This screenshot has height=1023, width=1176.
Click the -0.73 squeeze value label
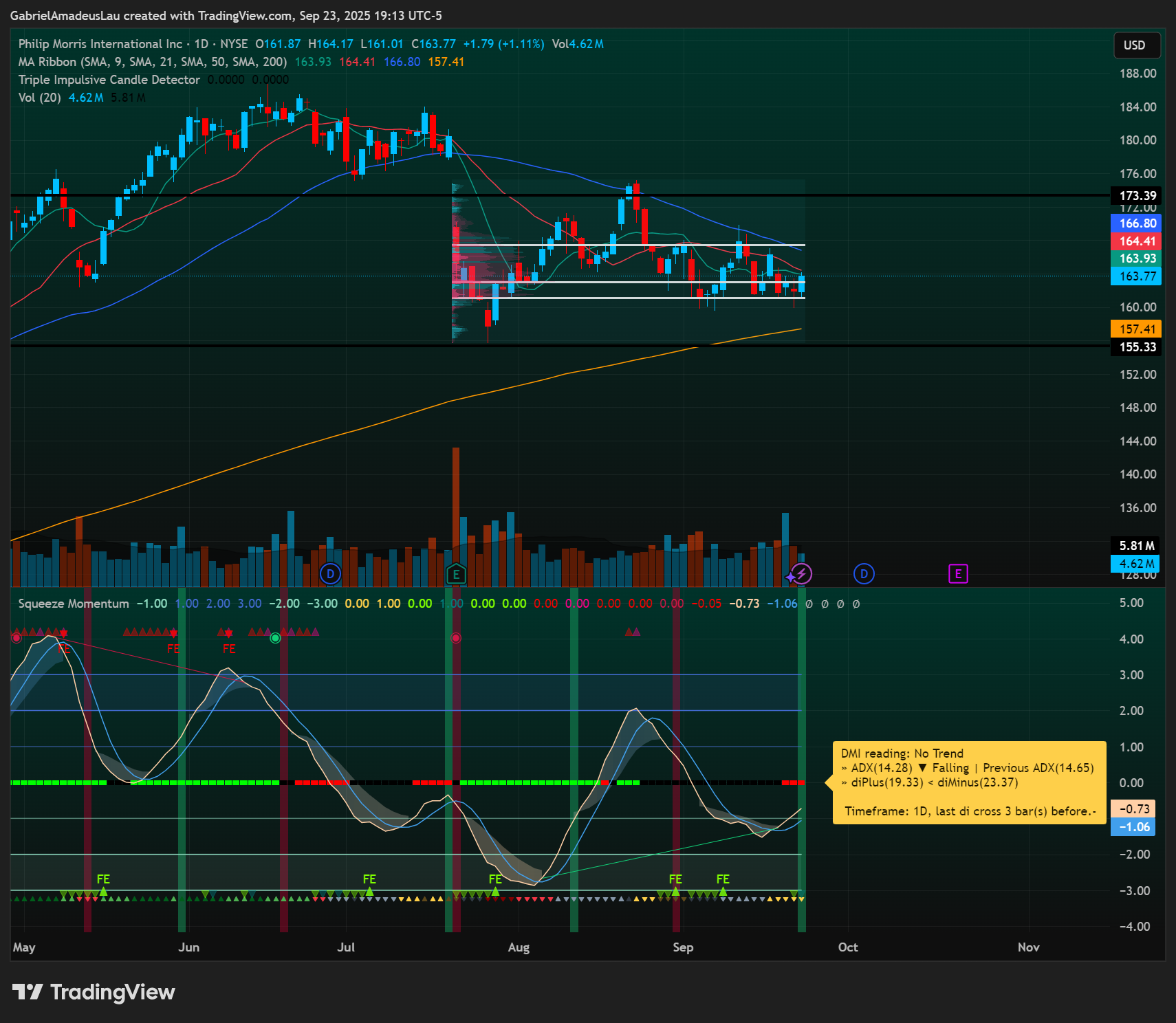pyautogui.click(x=1133, y=809)
